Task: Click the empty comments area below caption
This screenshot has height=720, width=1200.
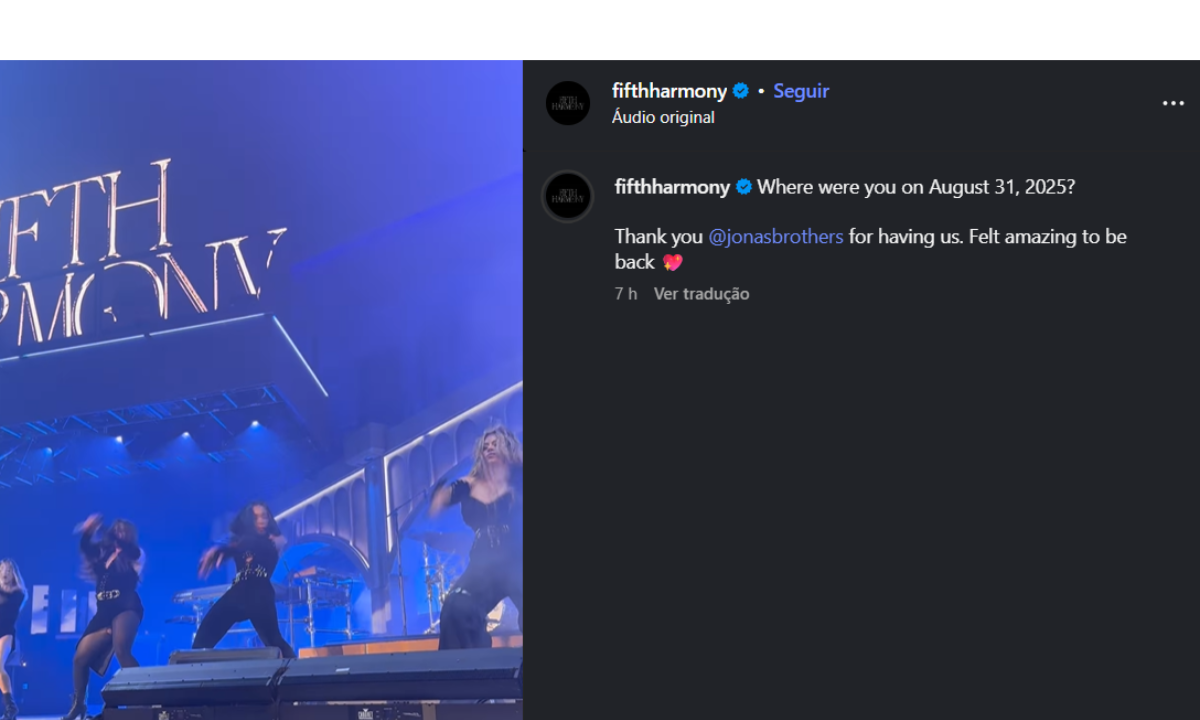Action: 860,500
